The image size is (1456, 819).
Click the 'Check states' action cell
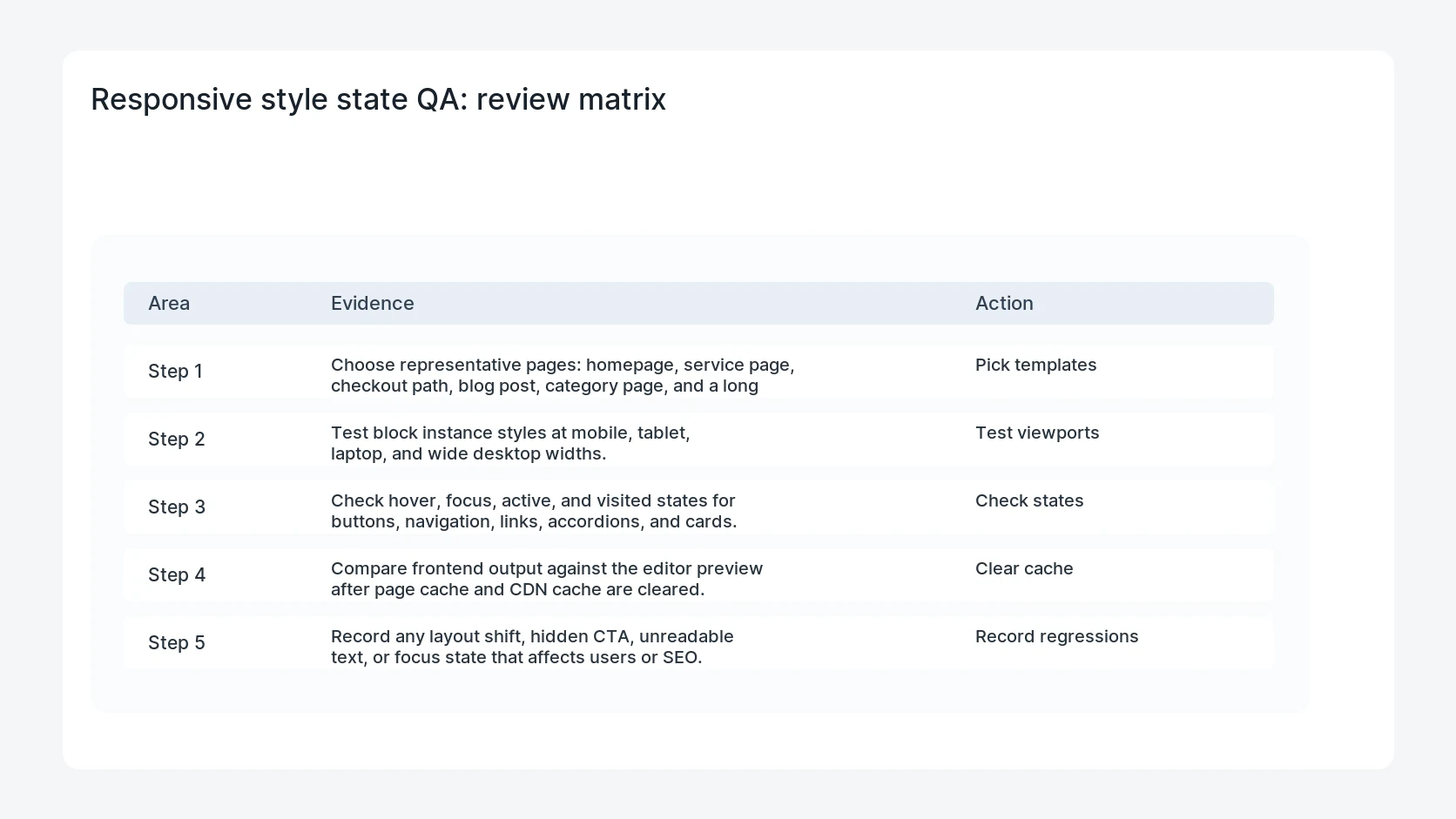[x=1029, y=500]
